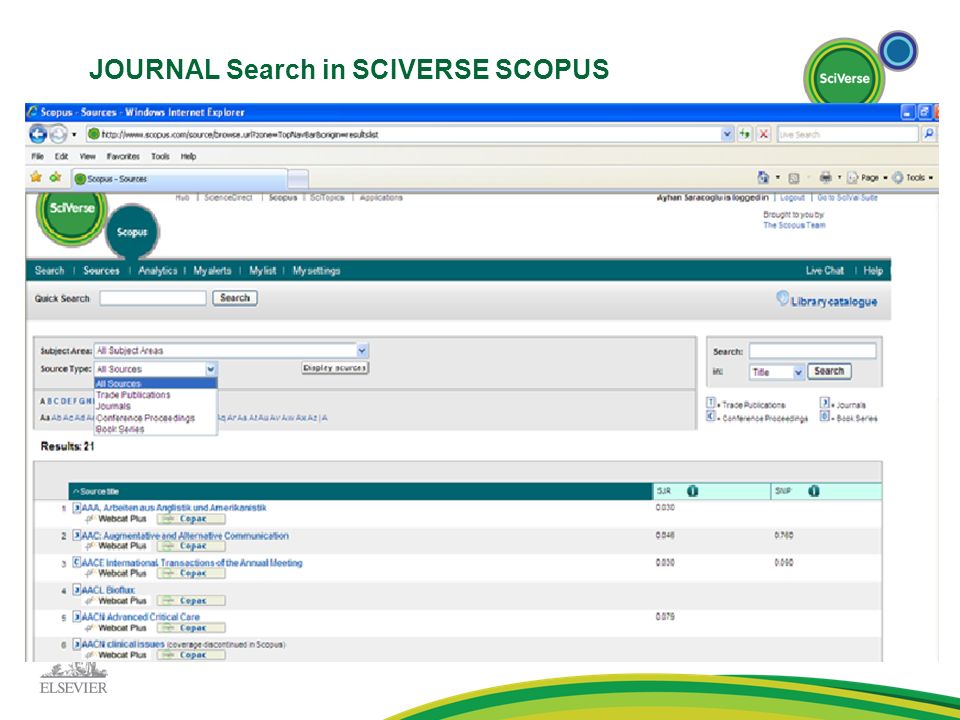Open the File menu

tap(37, 157)
